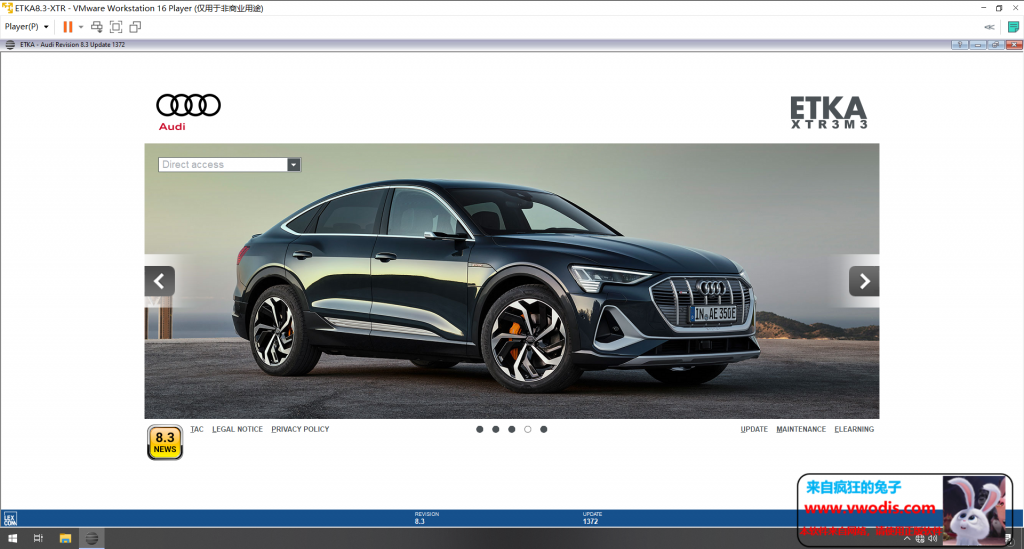Screen dimensions: 1024x549
Task: Pause the virtual machine
Action: point(68,27)
